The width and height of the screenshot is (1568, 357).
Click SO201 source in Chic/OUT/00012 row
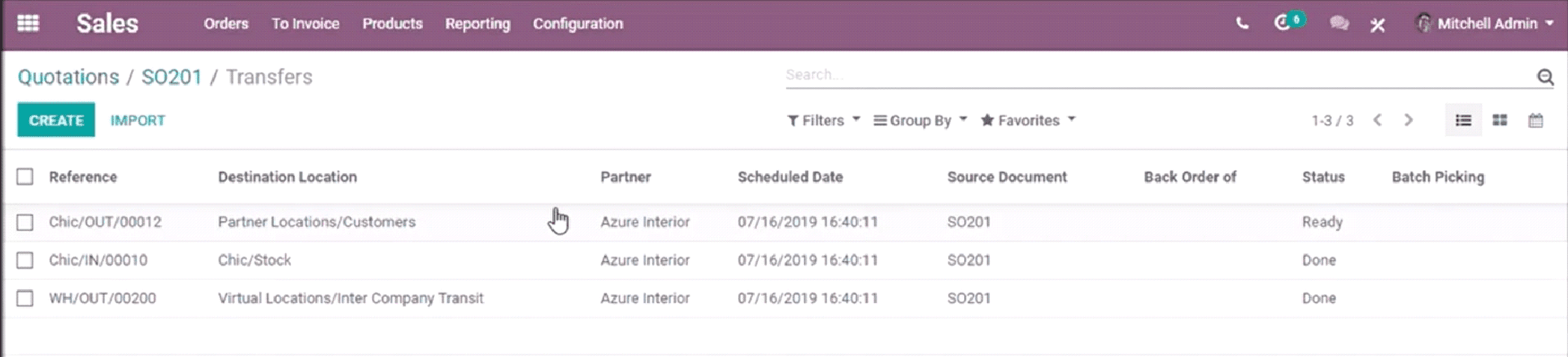click(x=969, y=222)
